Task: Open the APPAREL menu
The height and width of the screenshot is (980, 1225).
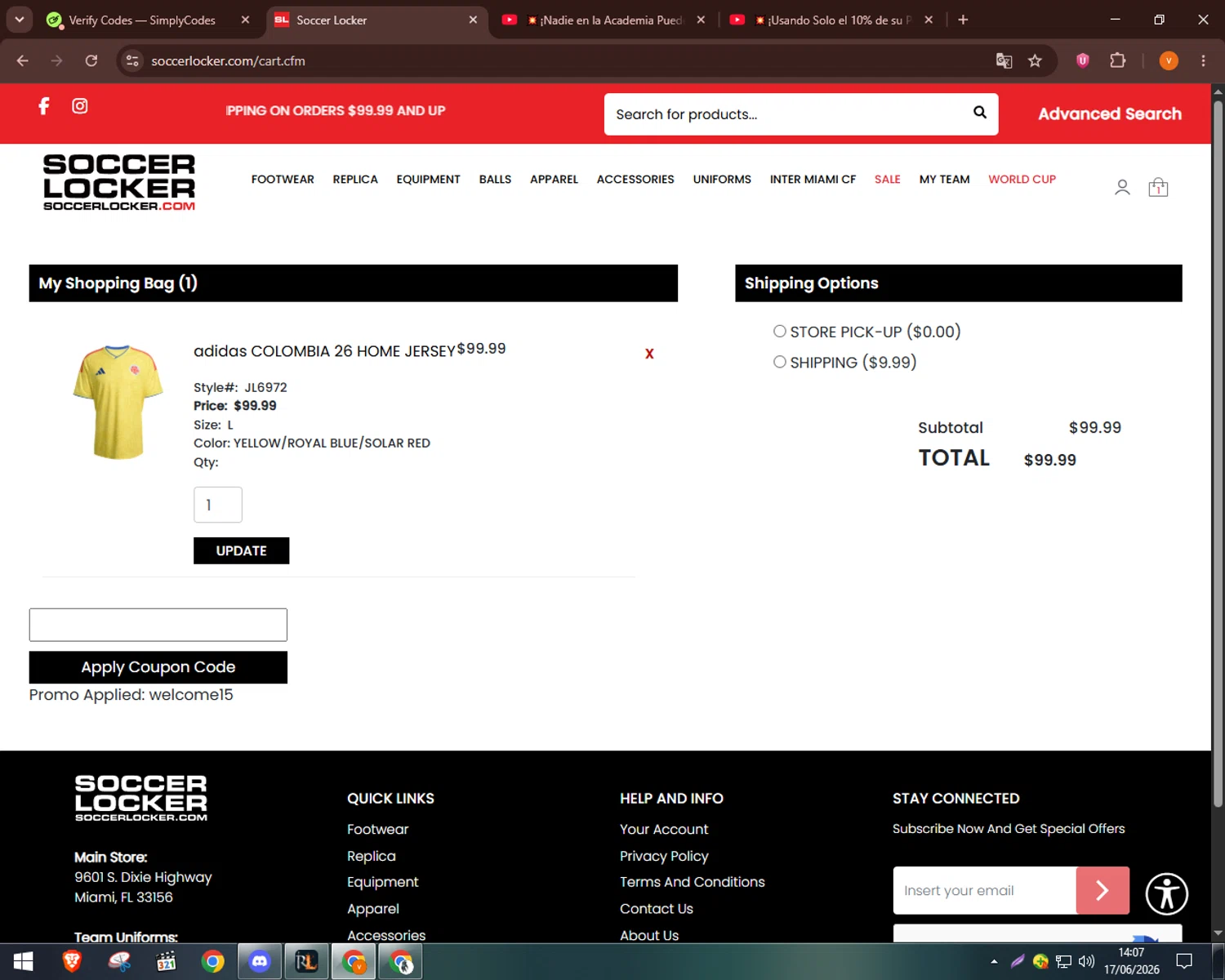Action: (x=554, y=179)
